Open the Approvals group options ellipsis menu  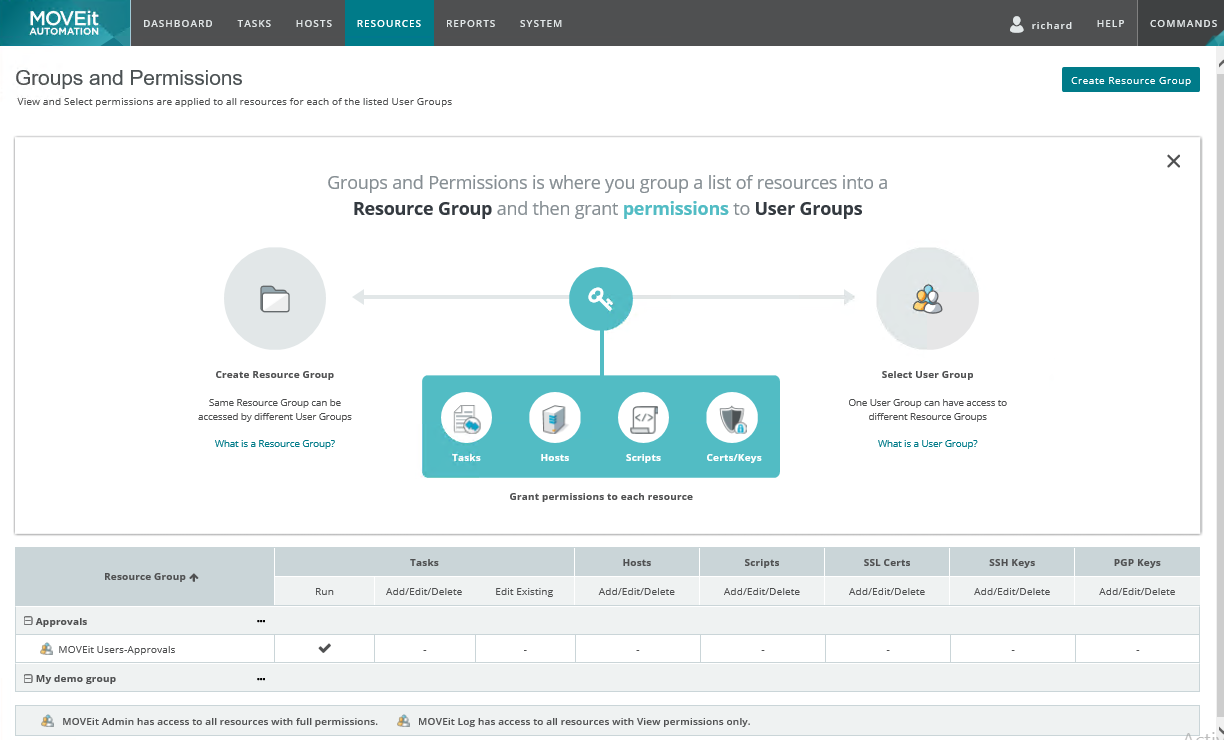(x=261, y=621)
